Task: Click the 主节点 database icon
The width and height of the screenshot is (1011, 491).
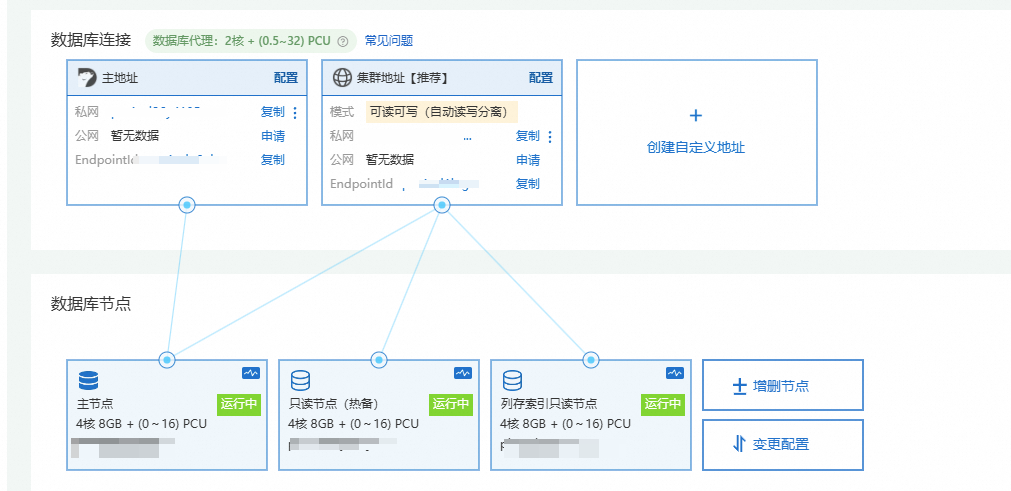Action: (88, 381)
